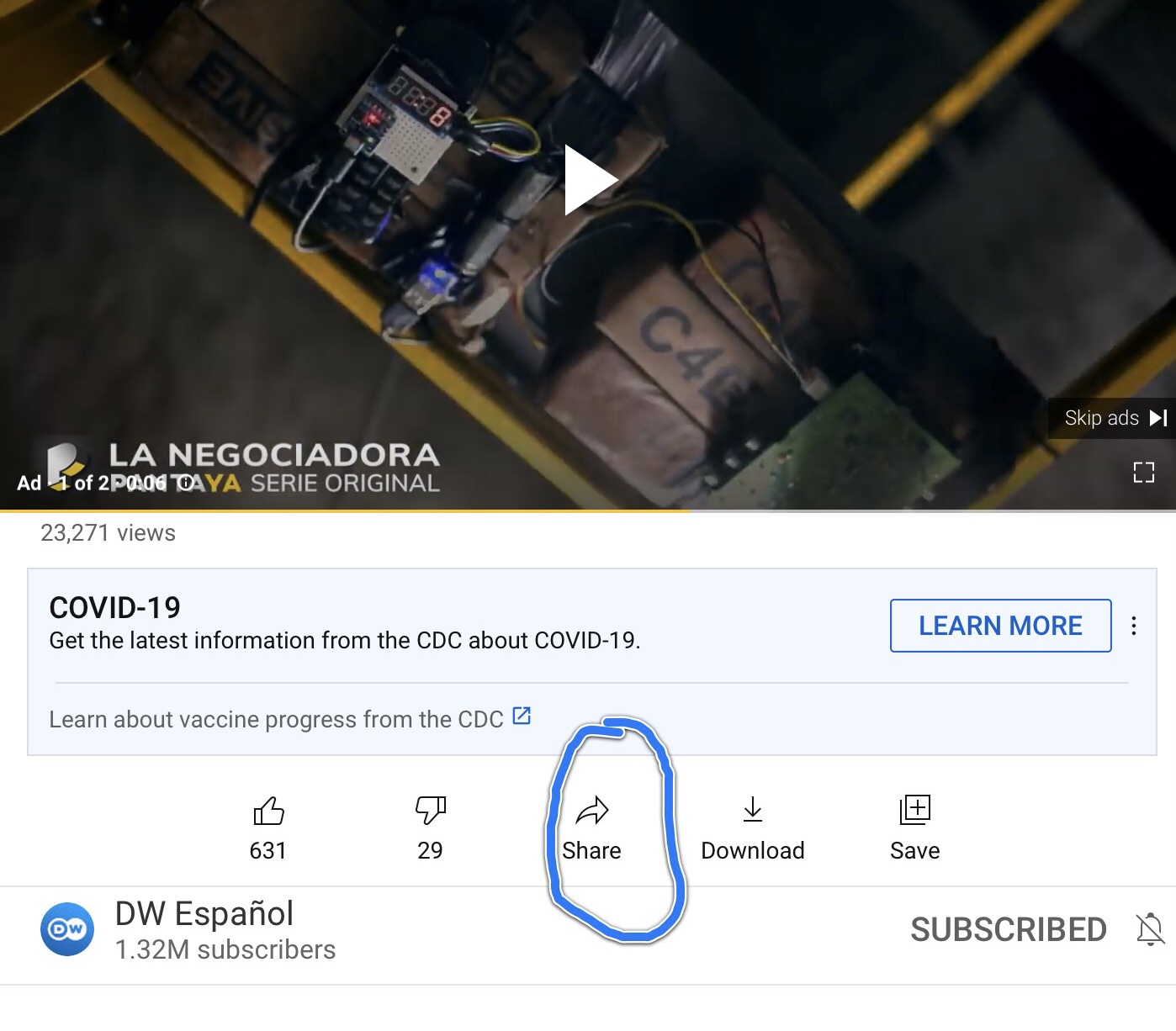Open the ad info icon beside the ad timer
Viewport: 1176px width, 1031px height.
(x=187, y=483)
